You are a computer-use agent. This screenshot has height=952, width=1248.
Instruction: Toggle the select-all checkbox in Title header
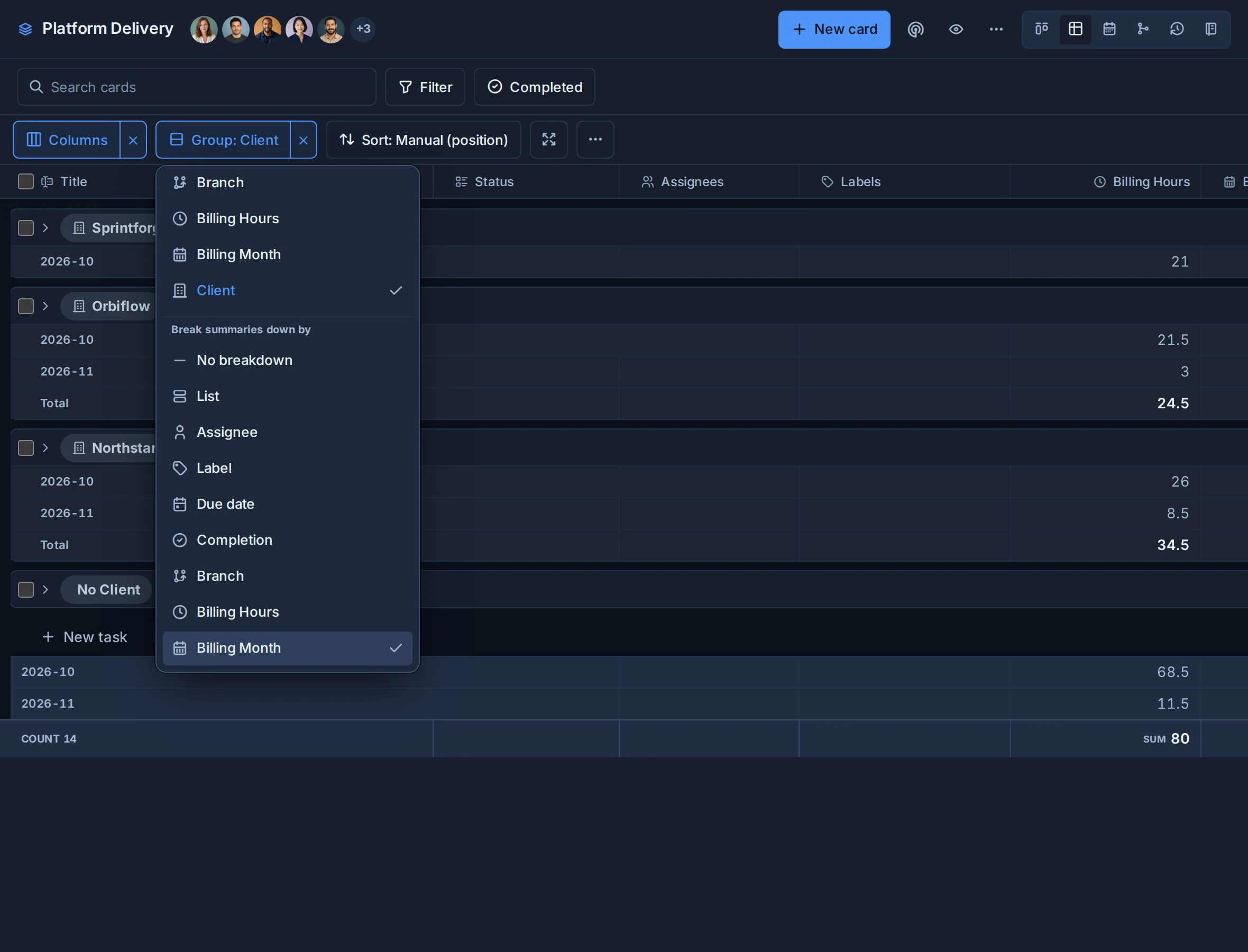pos(26,181)
